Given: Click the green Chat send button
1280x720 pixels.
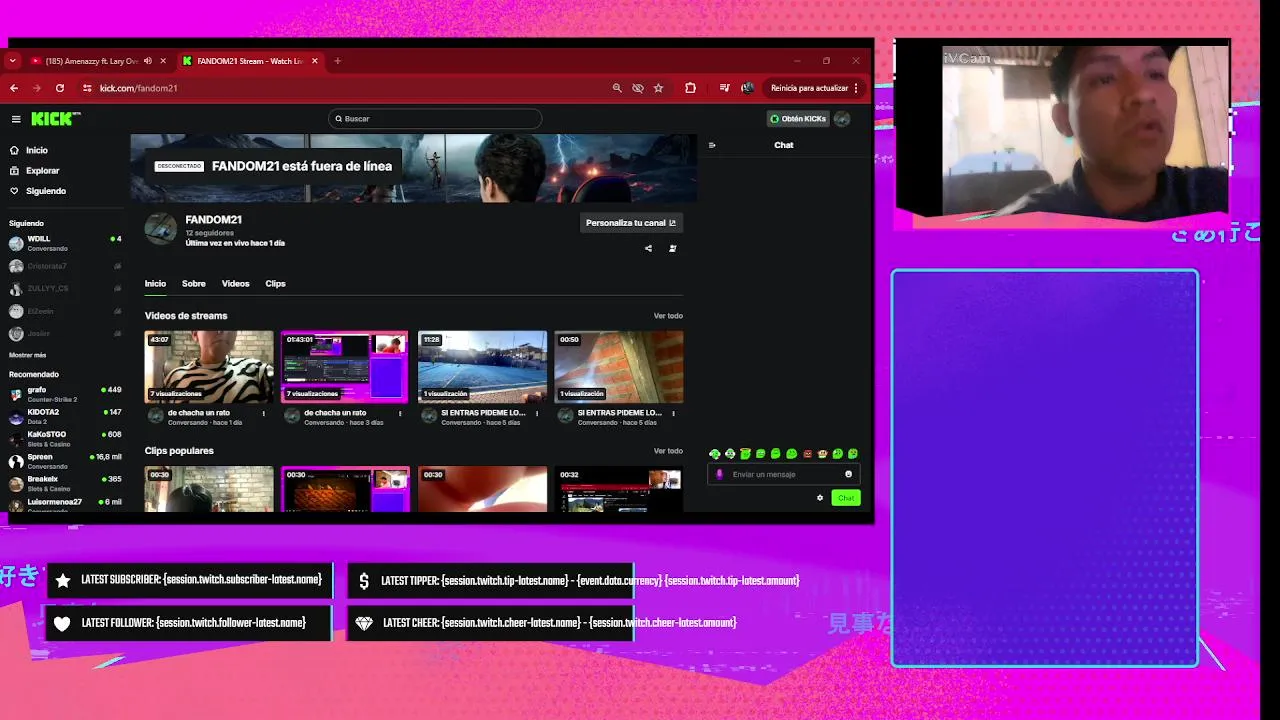Looking at the screenshot, I should pos(846,498).
